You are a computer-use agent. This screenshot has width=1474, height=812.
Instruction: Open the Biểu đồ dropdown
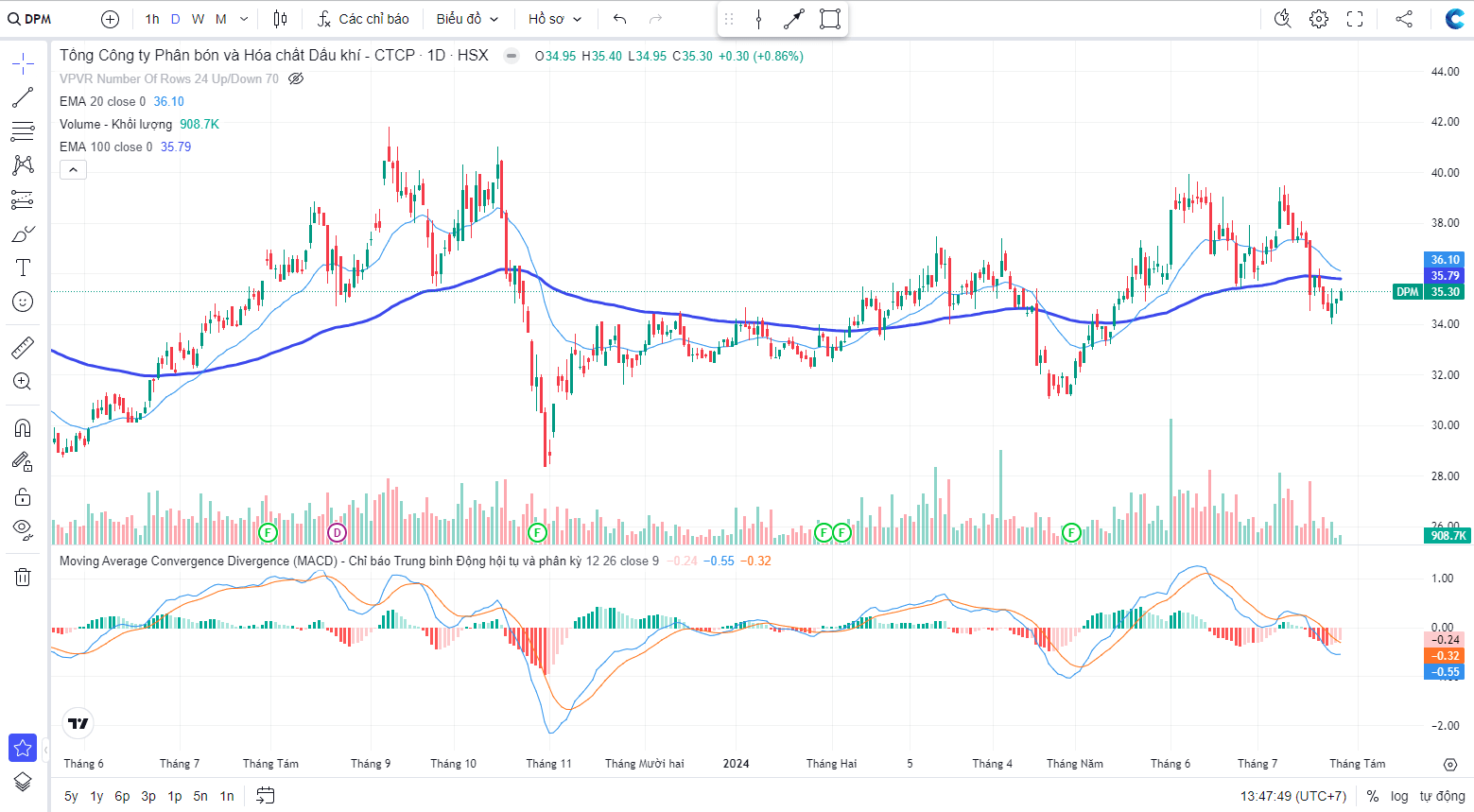467,19
